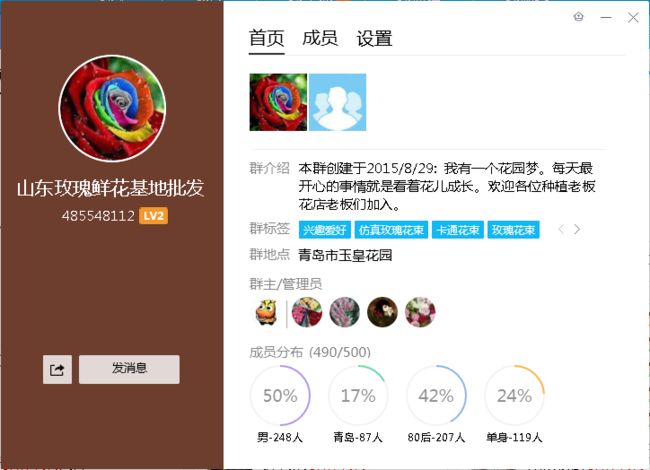
Task: Select the 兴趣爱好 group tag
Action: coord(325,230)
